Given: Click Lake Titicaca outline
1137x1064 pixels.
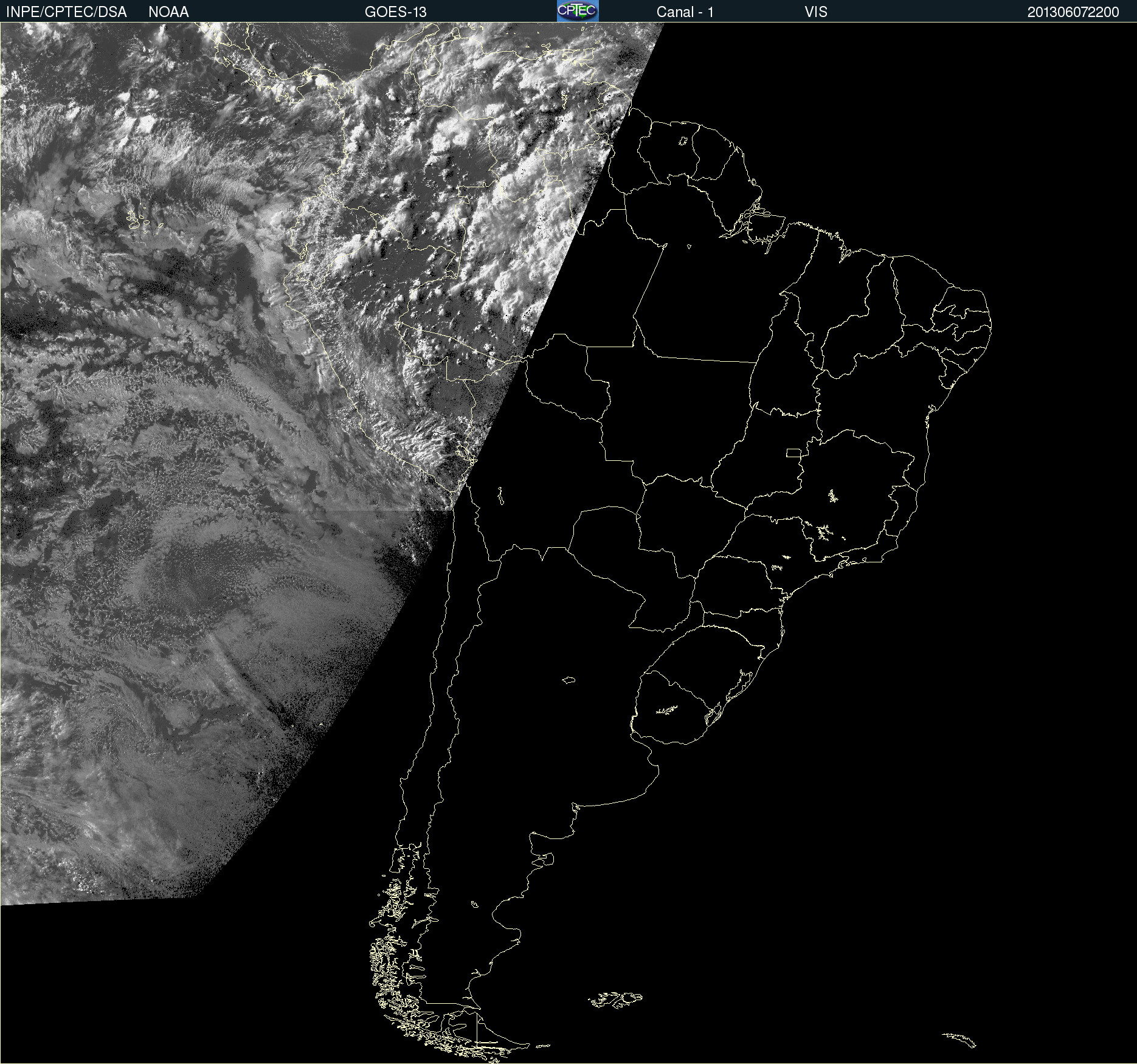Looking at the screenshot, I should point(500,496).
